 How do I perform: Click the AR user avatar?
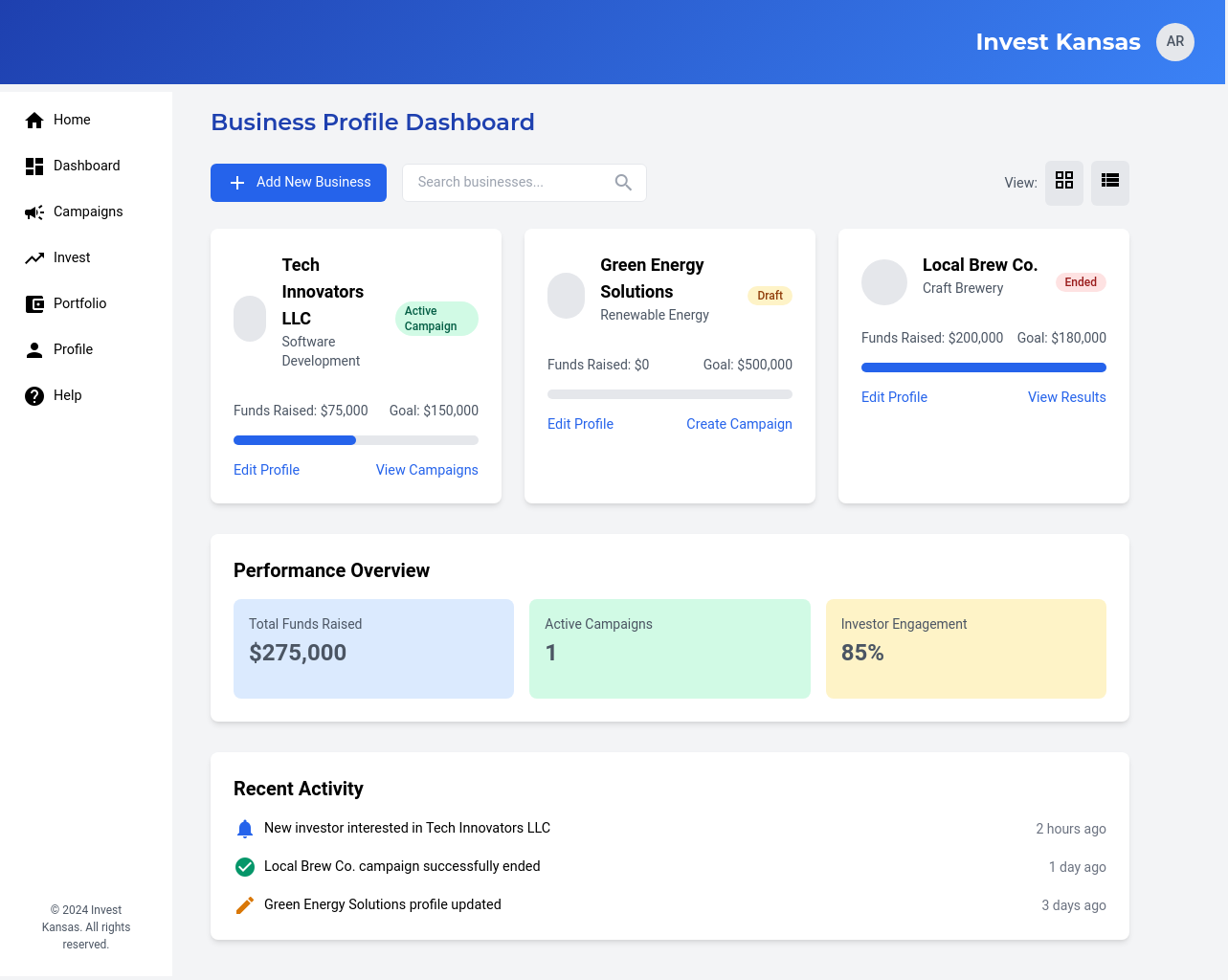click(x=1174, y=42)
